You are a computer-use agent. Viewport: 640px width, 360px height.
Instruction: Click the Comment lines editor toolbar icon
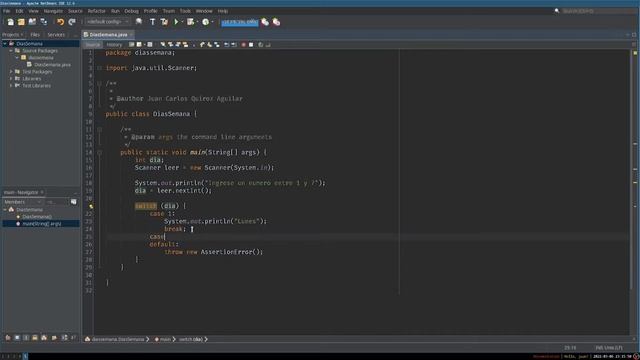(x=260, y=44)
